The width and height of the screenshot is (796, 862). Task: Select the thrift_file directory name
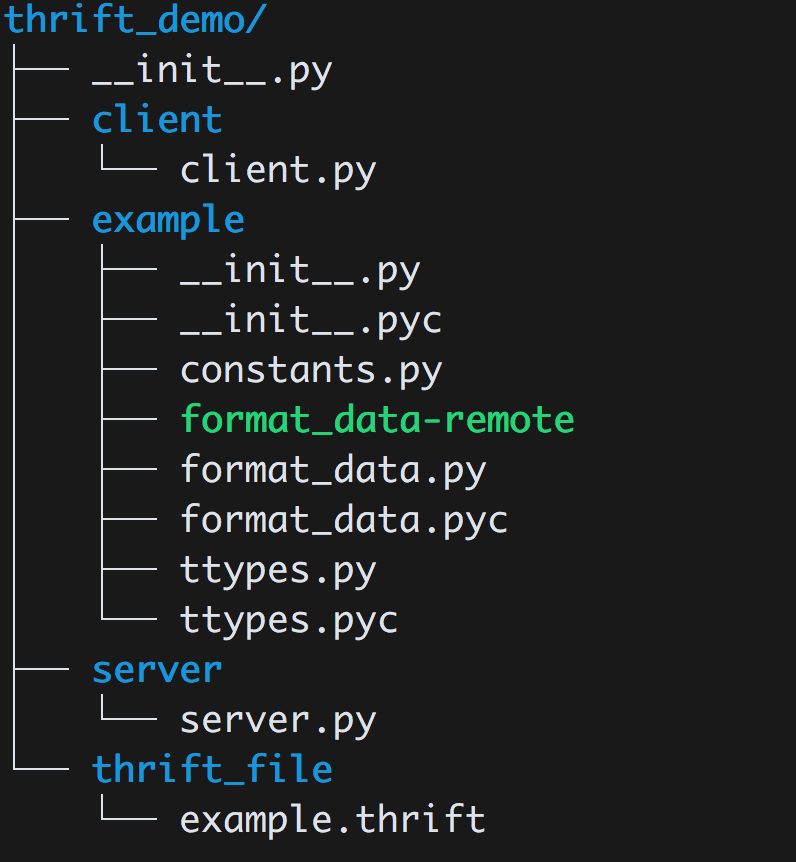click(212, 769)
